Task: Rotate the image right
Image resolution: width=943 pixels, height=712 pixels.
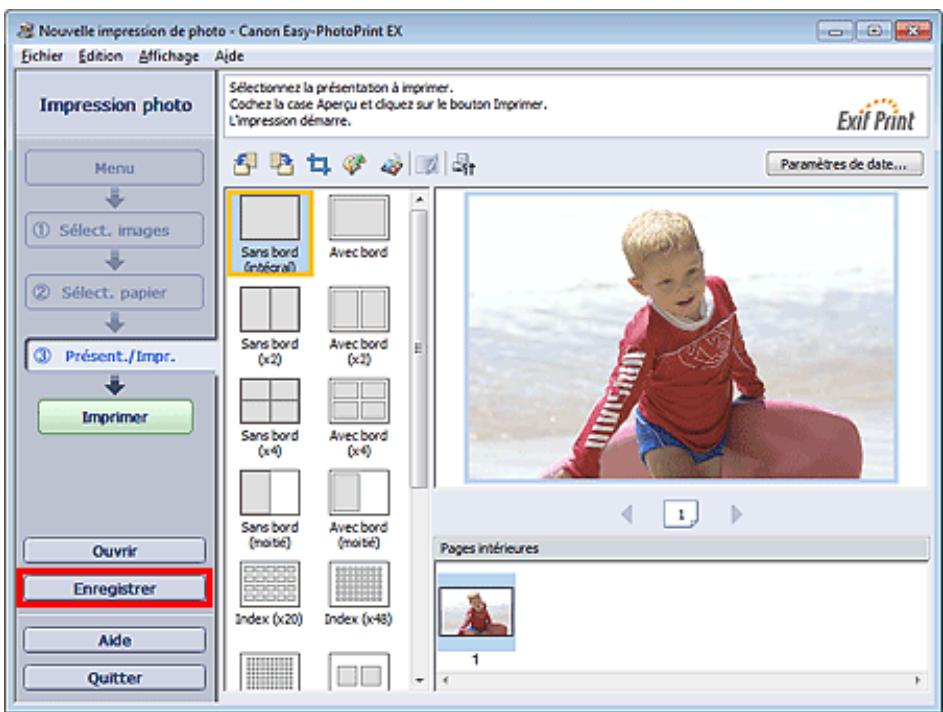Action: [x=281, y=164]
